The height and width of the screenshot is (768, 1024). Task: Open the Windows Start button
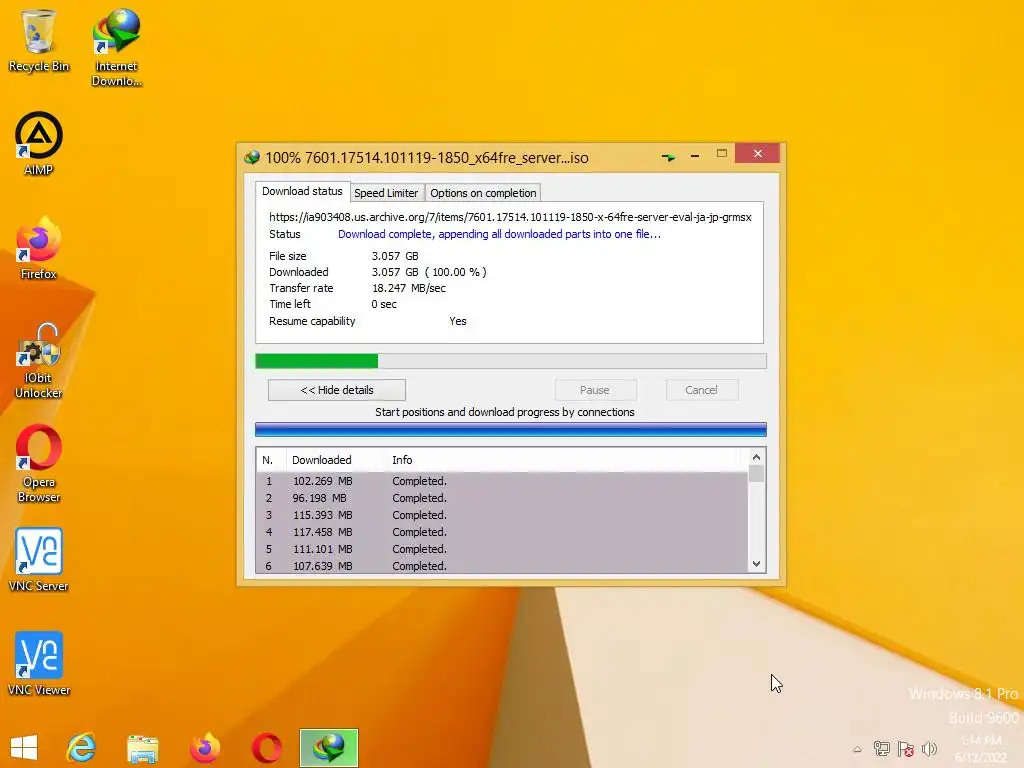(x=24, y=748)
